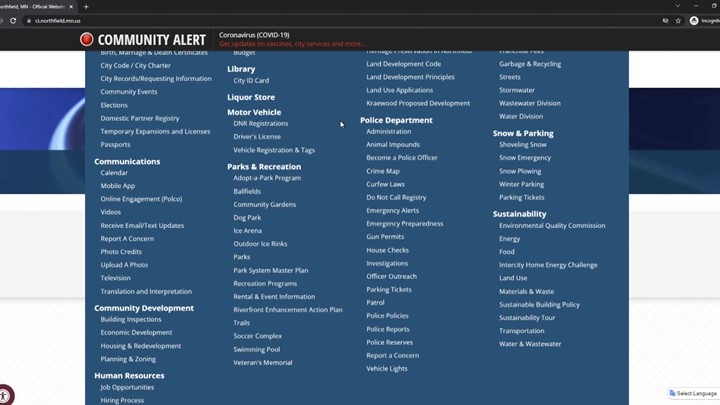Go to Elections page
720x405 pixels.
point(114,105)
